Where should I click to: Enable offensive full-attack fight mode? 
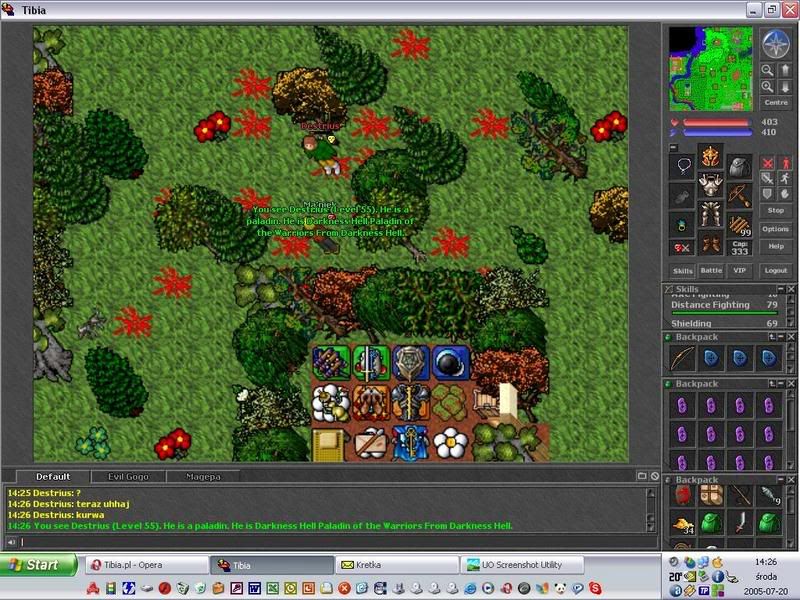click(x=767, y=163)
